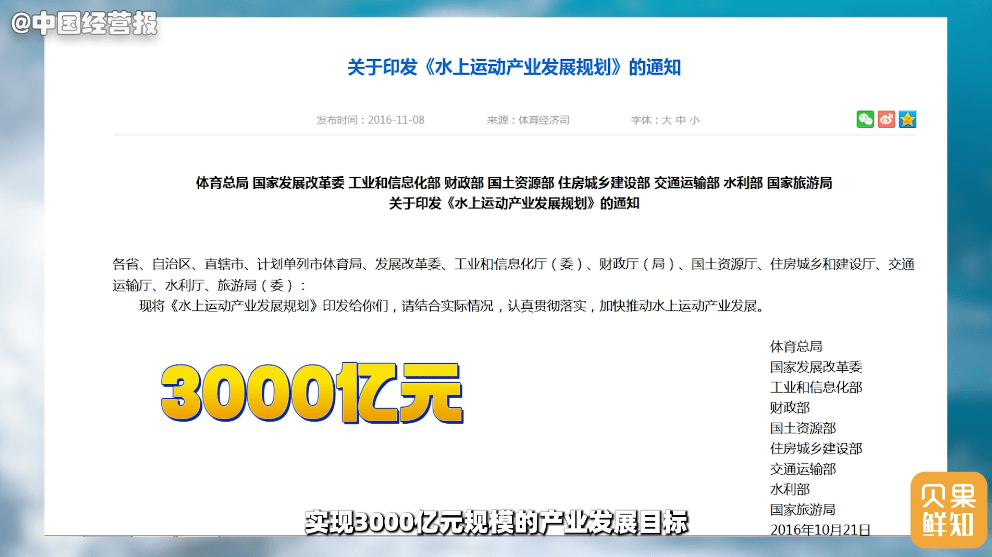Click the signing date 2016年10月21日
The image size is (992, 557).
820,529
